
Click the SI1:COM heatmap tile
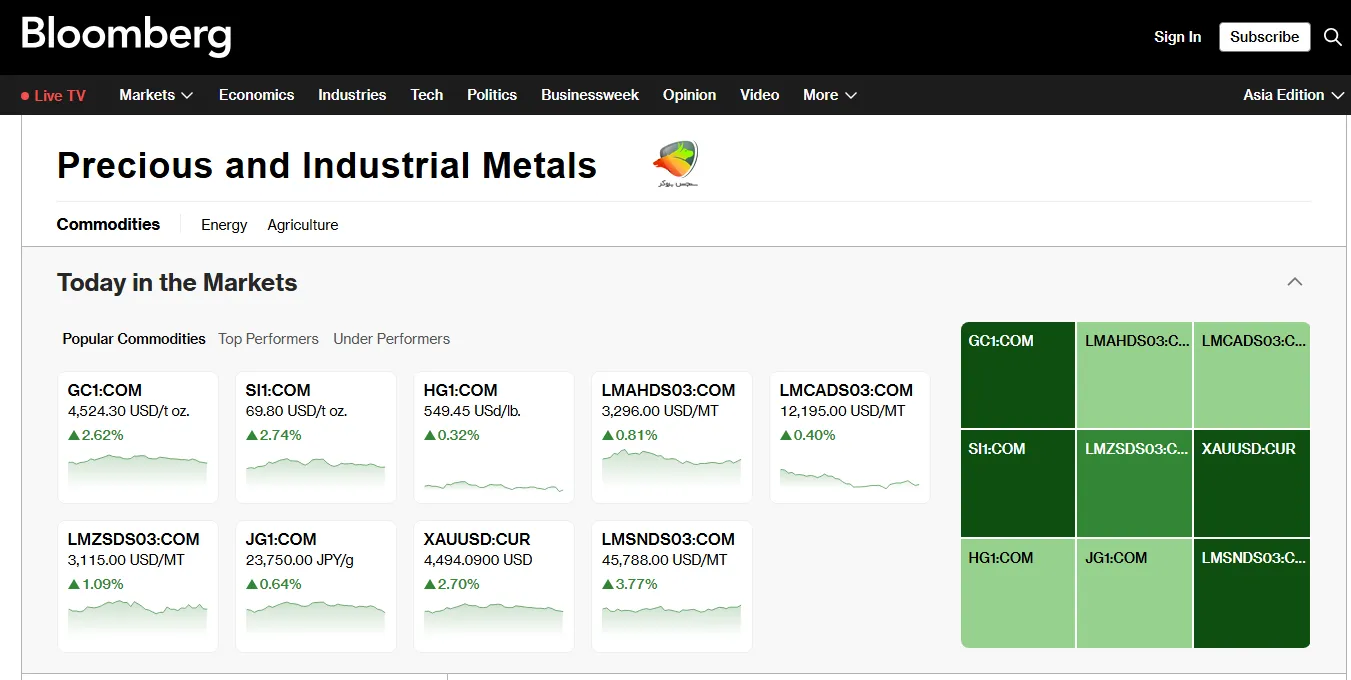click(x=1018, y=483)
